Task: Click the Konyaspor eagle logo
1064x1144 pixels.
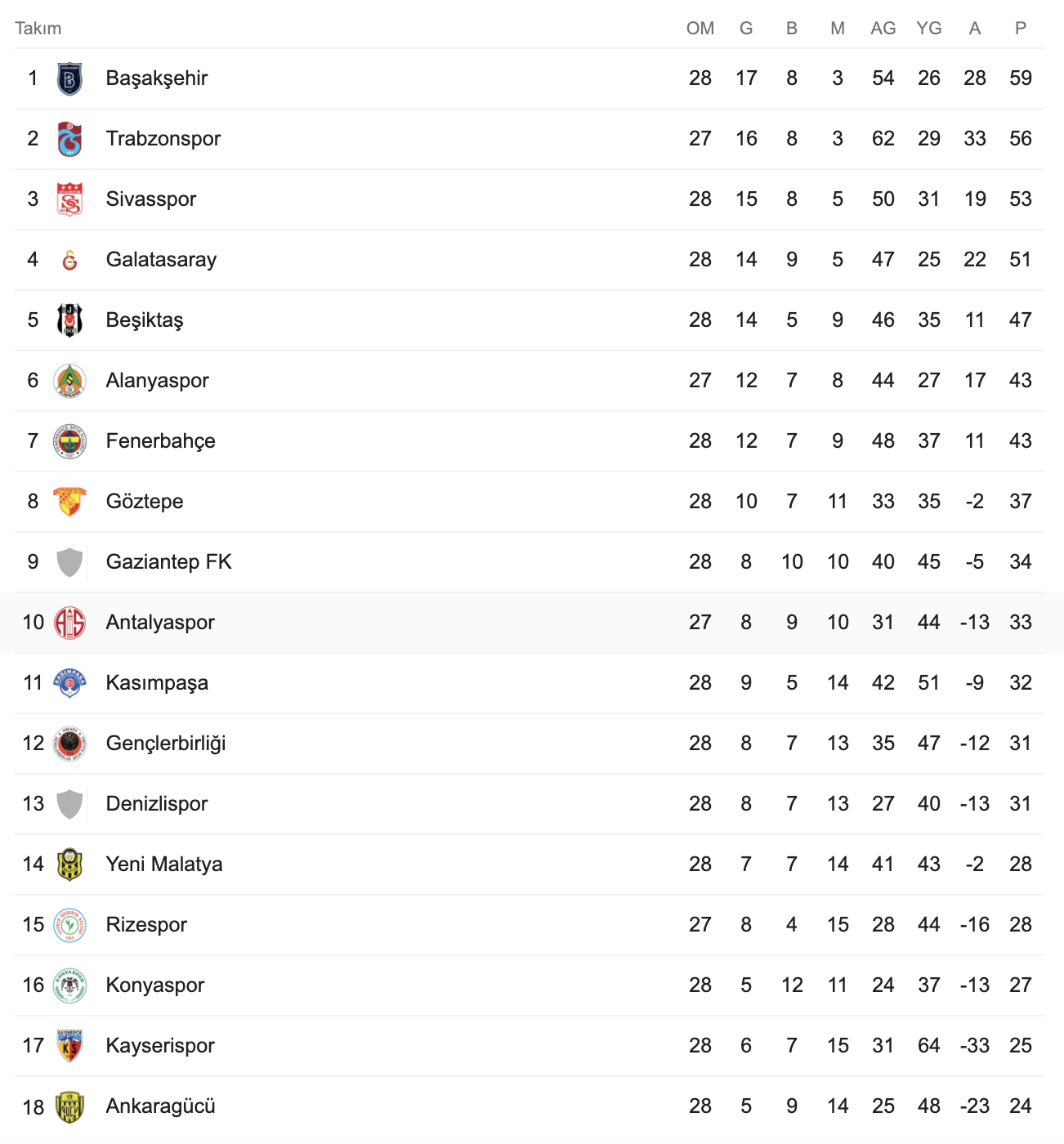Action: click(69, 986)
